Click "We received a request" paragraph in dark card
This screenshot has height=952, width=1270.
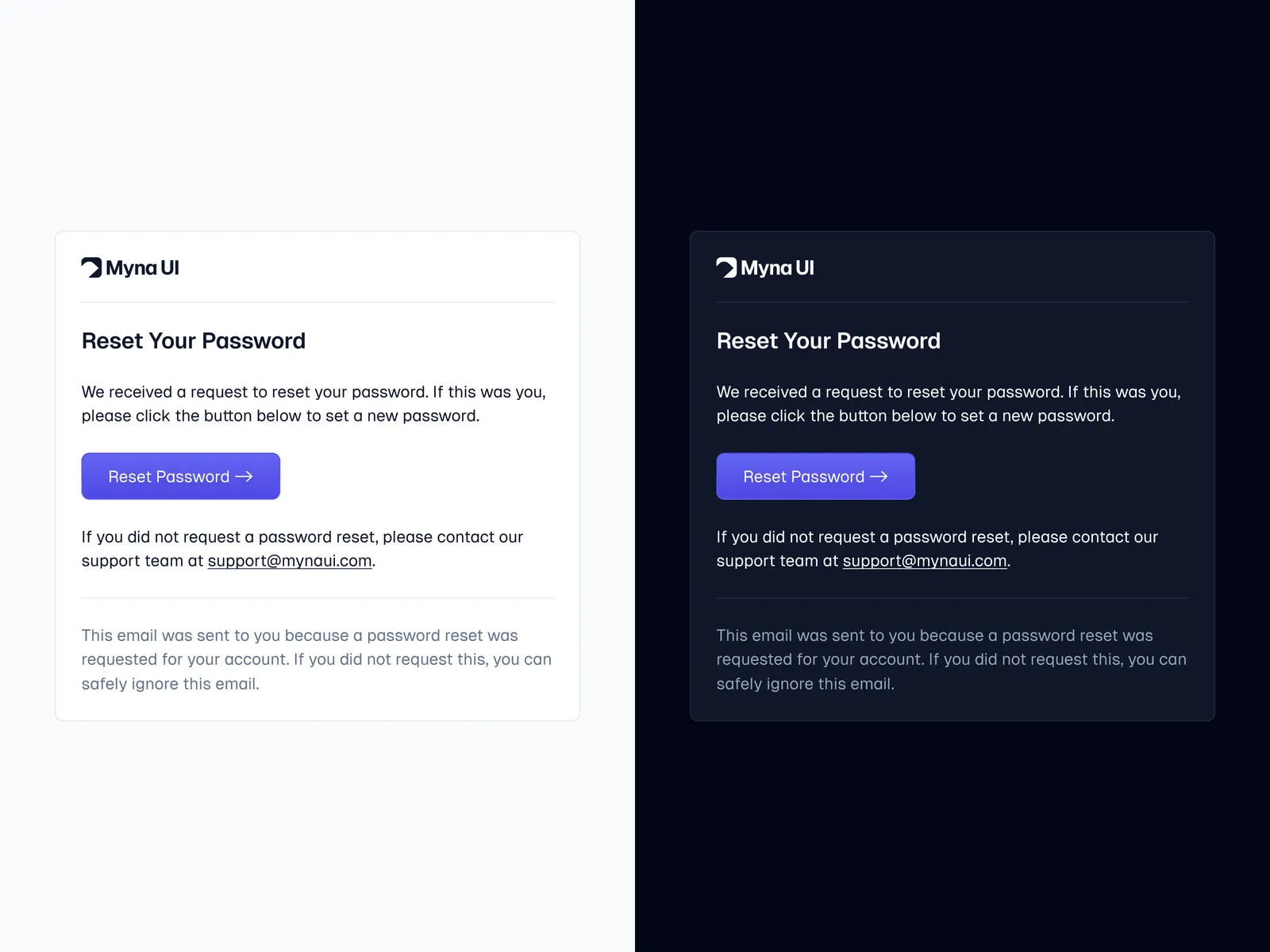(x=948, y=404)
